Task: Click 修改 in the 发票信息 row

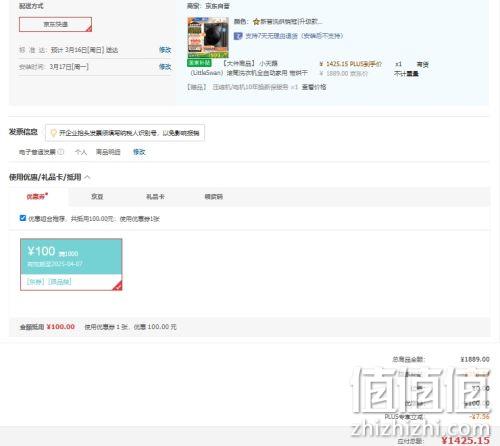Action: pyautogui.click(x=139, y=152)
